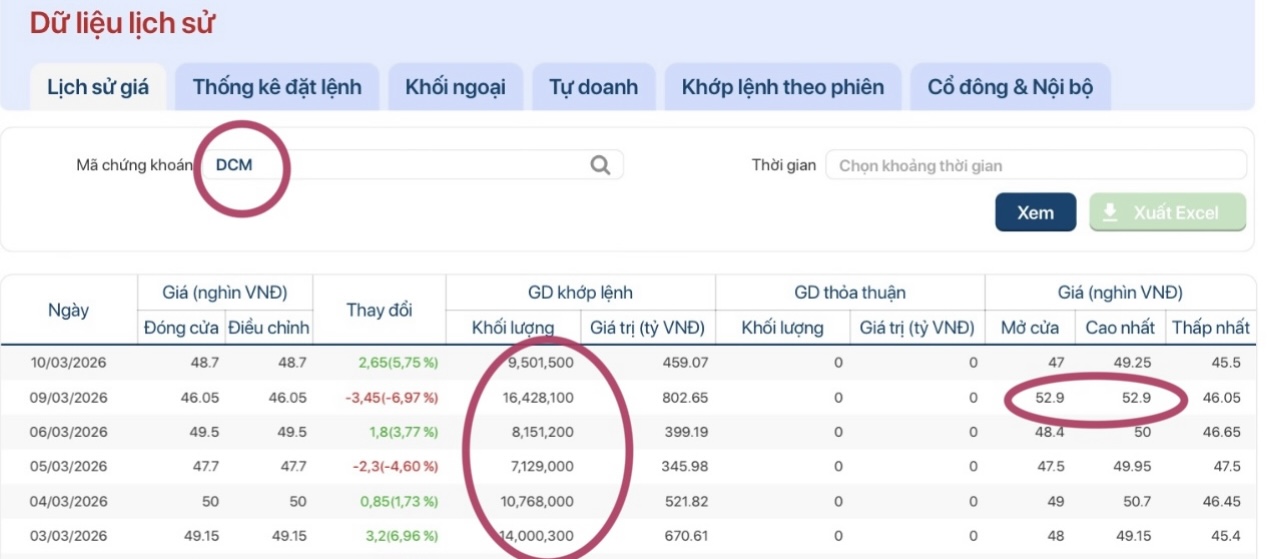The width and height of the screenshot is (1284, 559).
Task: Open the Khối ngoại tab
Action: 455,87
